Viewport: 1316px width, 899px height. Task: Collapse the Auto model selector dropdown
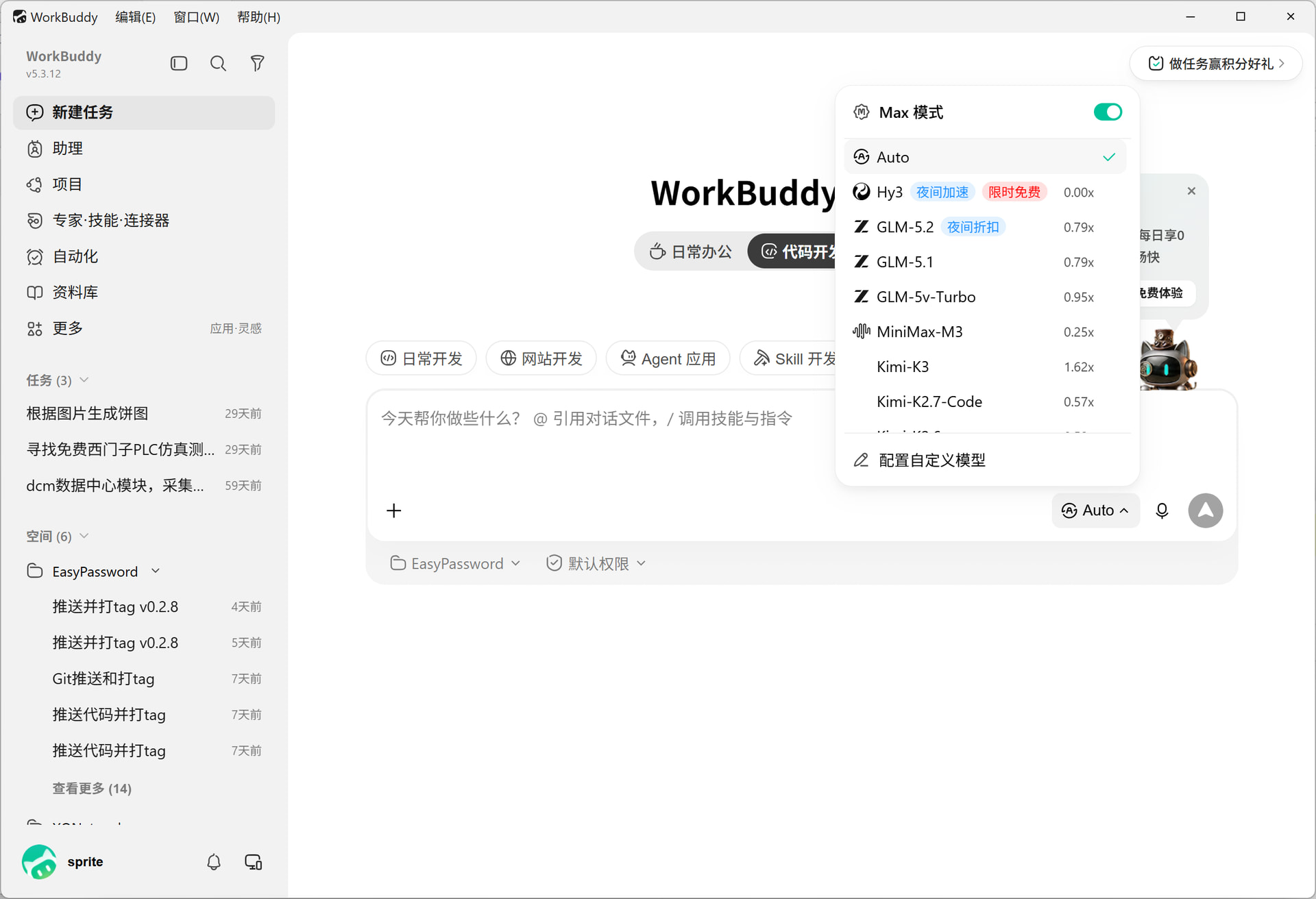[1095, 510]
